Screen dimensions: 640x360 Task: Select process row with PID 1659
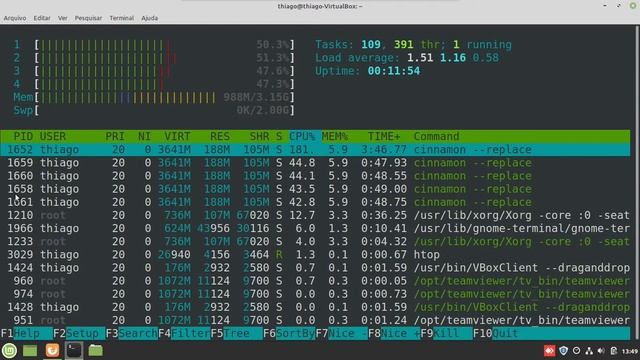click(x=315, y=162)
